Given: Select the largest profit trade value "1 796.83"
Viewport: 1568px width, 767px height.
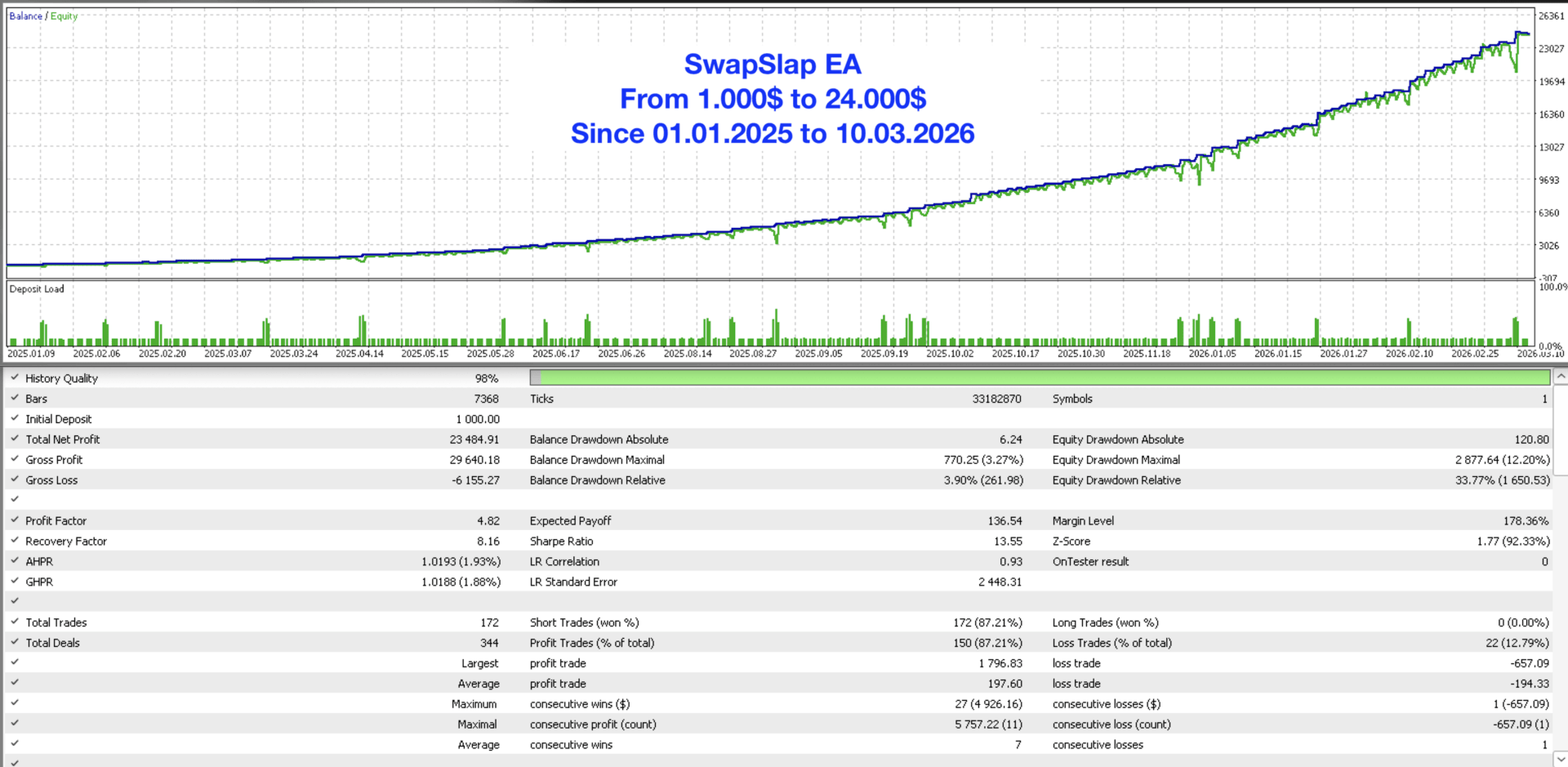Looking at the screenshot, I should (1000, 664).
